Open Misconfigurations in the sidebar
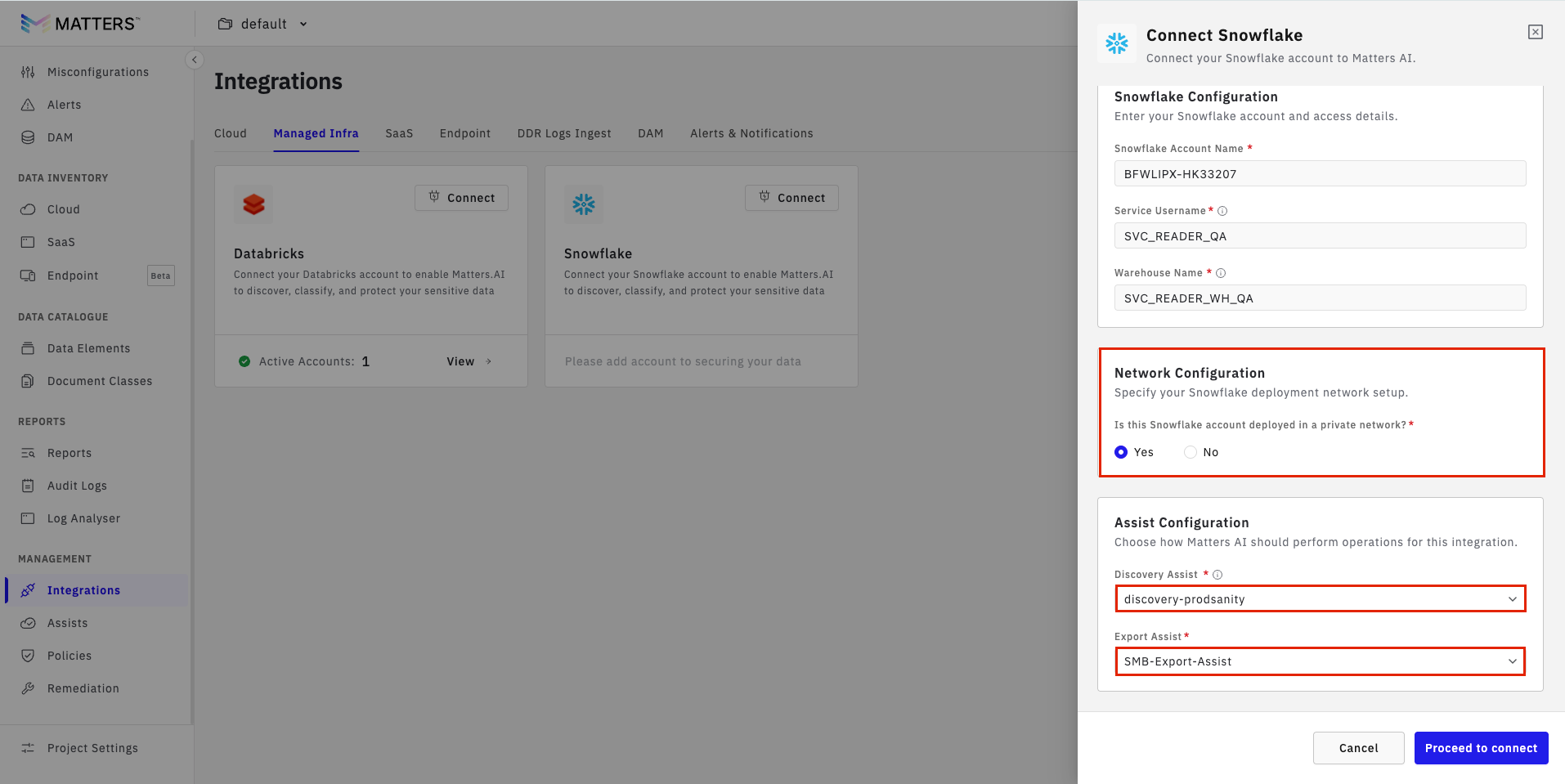The width and height of the screenshot is (1565, 784). tap(96, 72)
